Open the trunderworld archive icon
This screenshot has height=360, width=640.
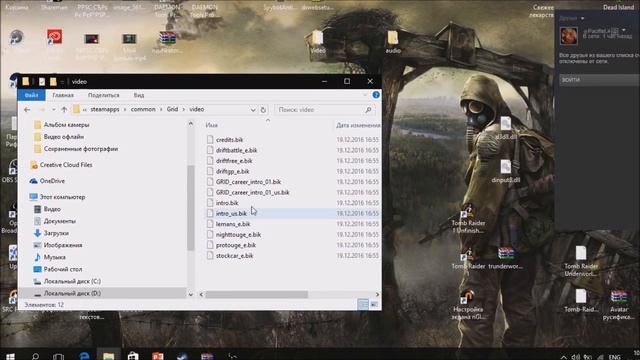tap(506, 258)
